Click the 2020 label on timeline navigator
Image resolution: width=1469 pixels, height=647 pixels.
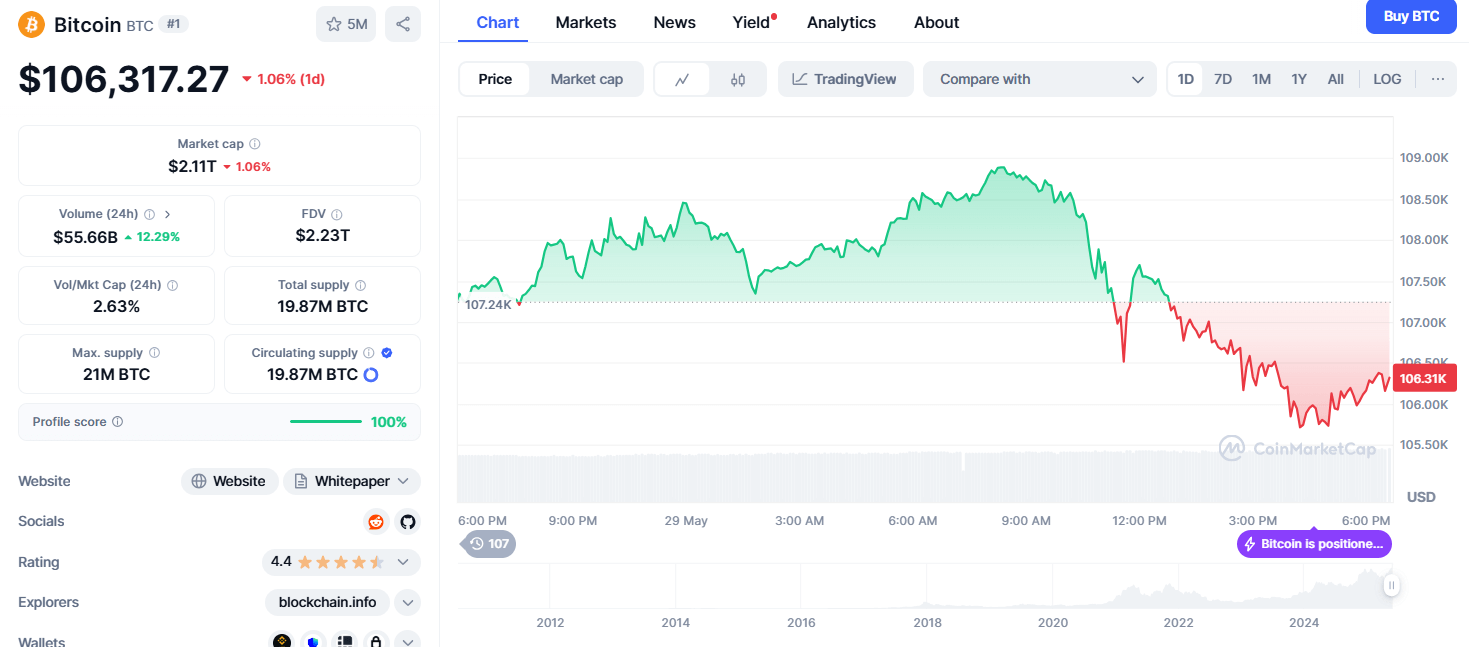1053,622
